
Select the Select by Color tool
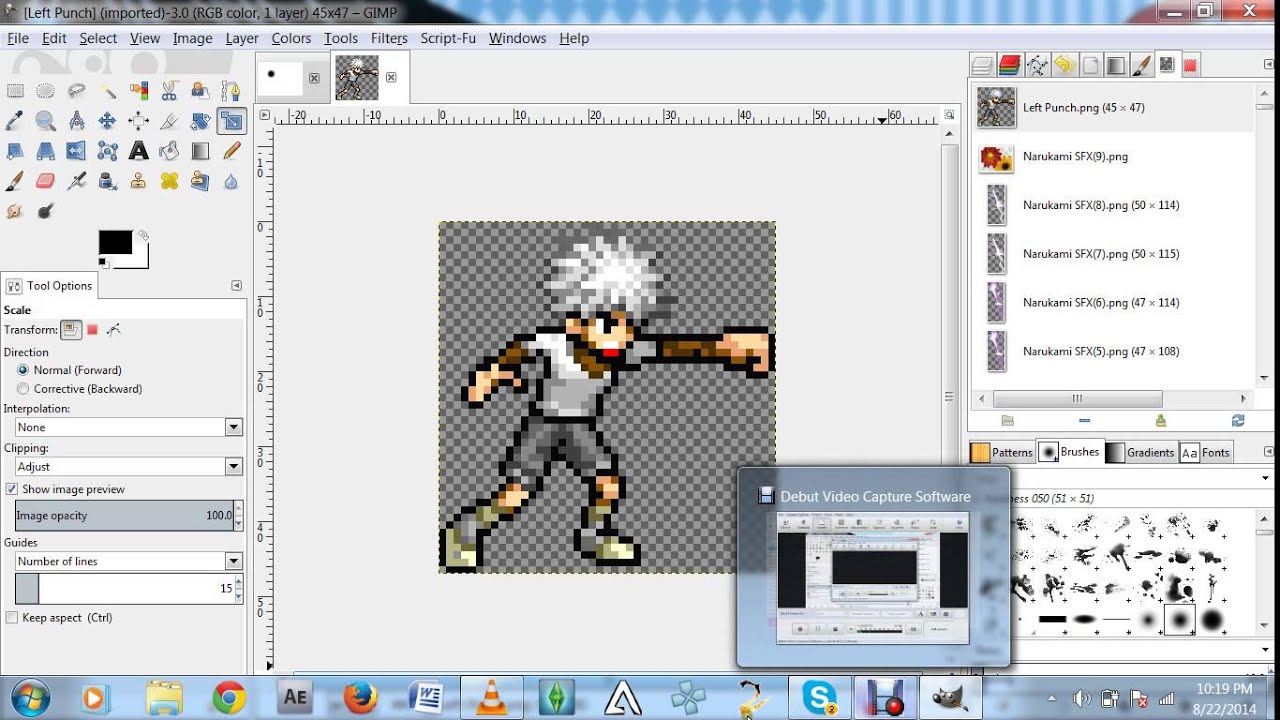(x=138, y=90)
